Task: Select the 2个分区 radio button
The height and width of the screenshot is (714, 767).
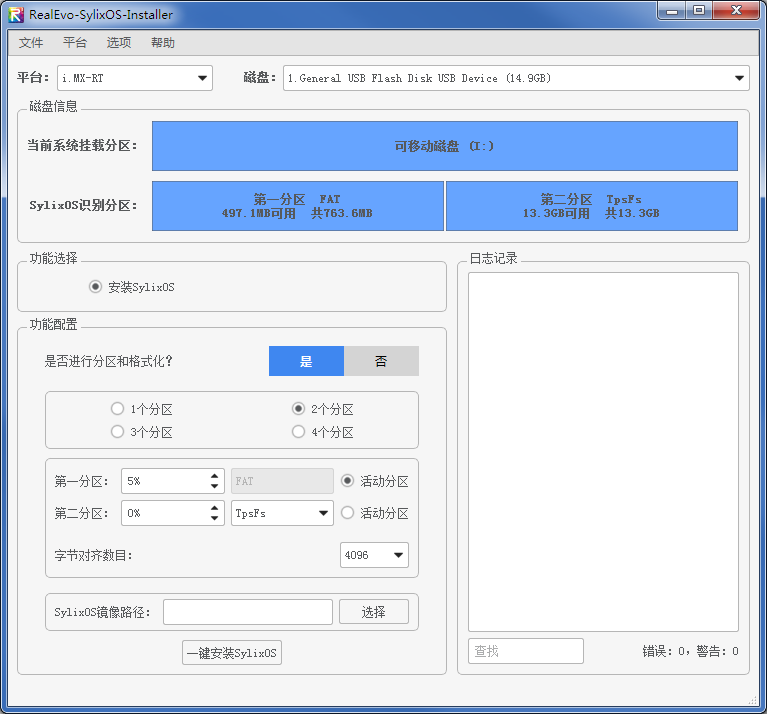Action: tap(323, 409)
